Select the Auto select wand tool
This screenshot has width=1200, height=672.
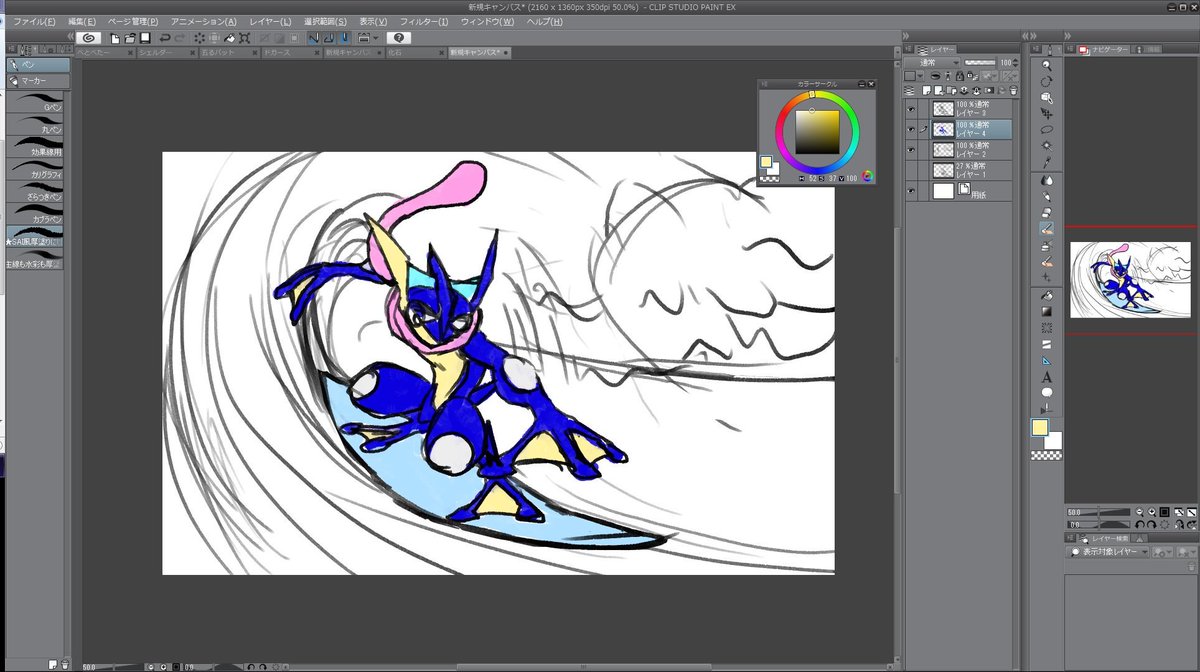click(1047, 145)
